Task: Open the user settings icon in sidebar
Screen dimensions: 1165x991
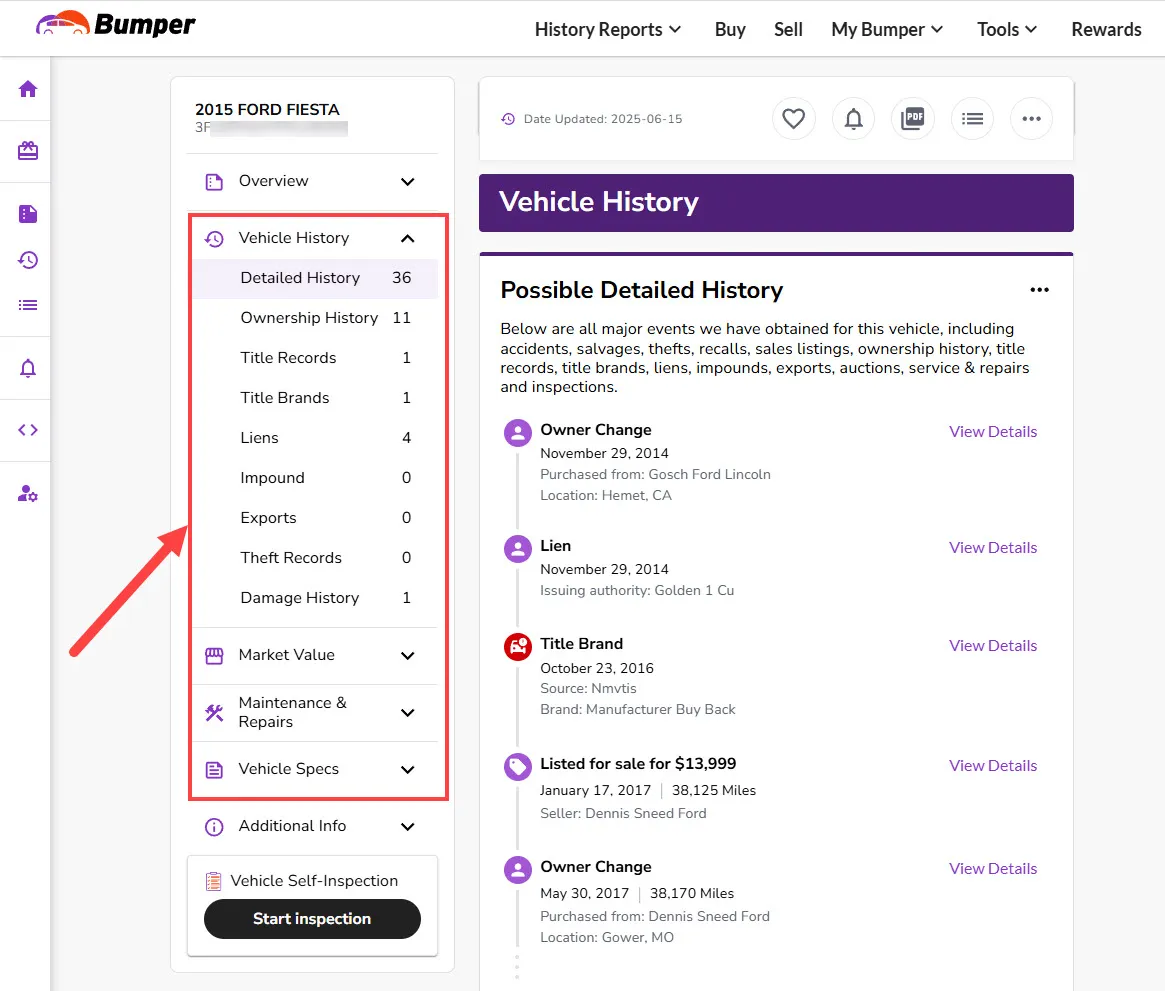Action: pyautogui.click(x=28, y=493)
